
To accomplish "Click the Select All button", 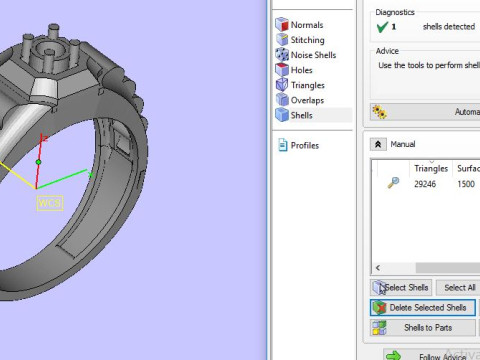I will [x=458, y=288].
